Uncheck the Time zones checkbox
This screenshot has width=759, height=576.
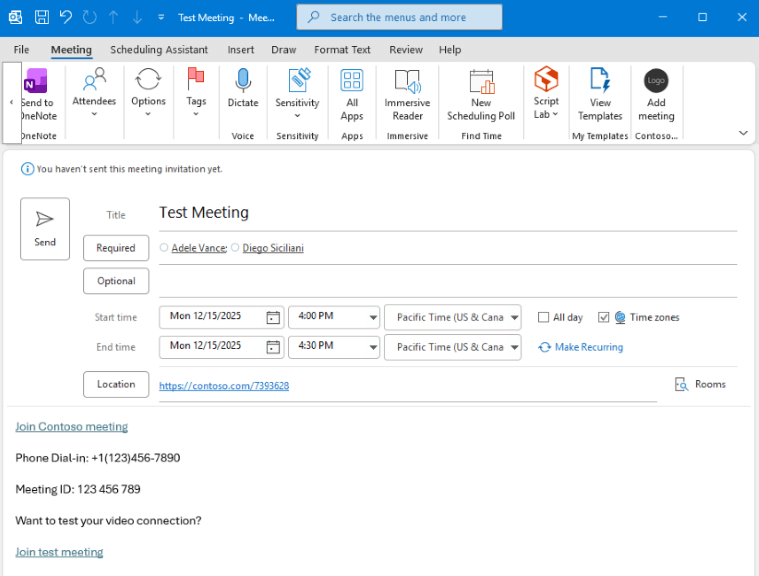coord(603,318)
